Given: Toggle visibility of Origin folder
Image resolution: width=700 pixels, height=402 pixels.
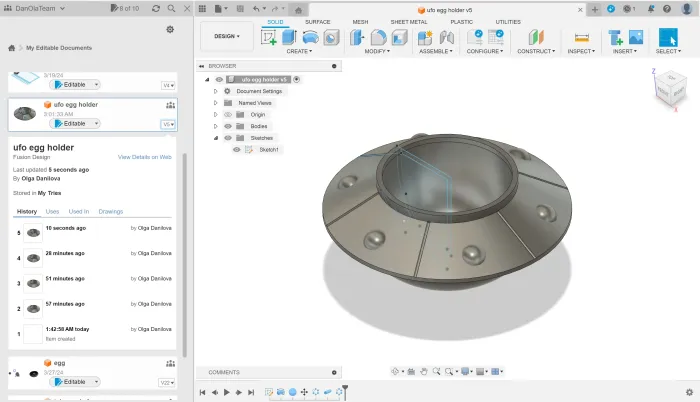Looking at the screenshot, I should click(228, 114).
